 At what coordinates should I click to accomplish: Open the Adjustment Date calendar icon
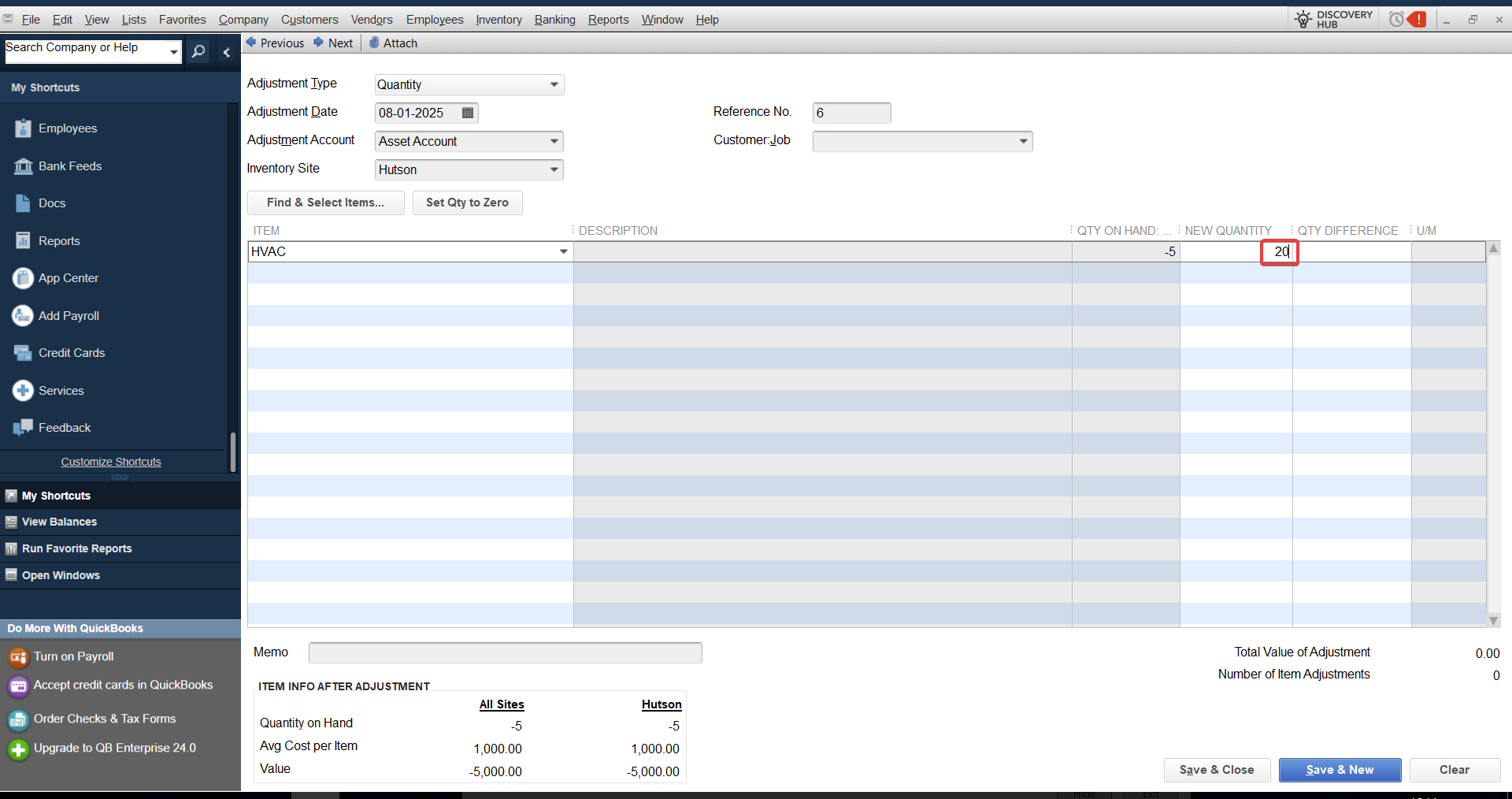point(468,113)
